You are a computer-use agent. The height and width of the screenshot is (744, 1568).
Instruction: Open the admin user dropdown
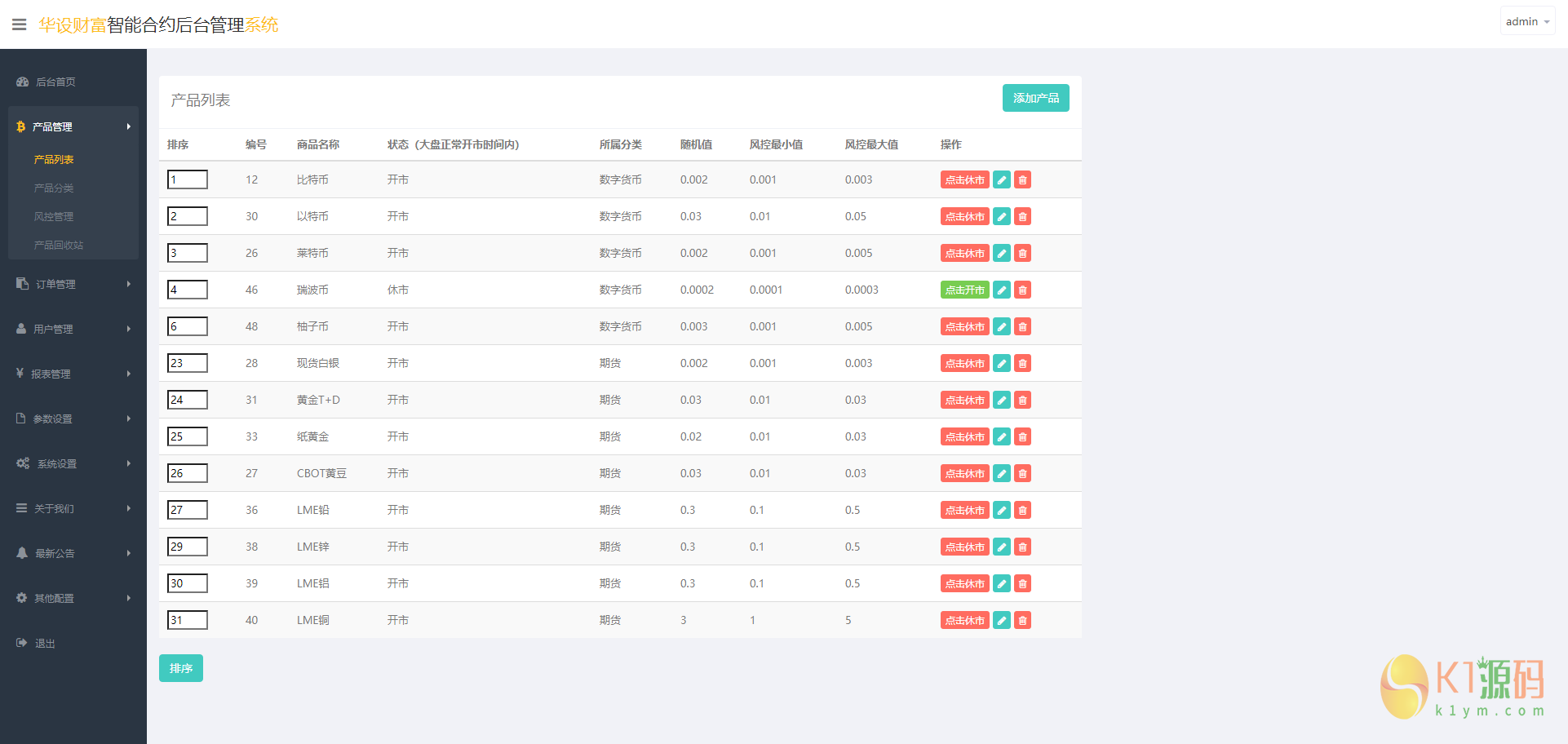[1527, 21]
